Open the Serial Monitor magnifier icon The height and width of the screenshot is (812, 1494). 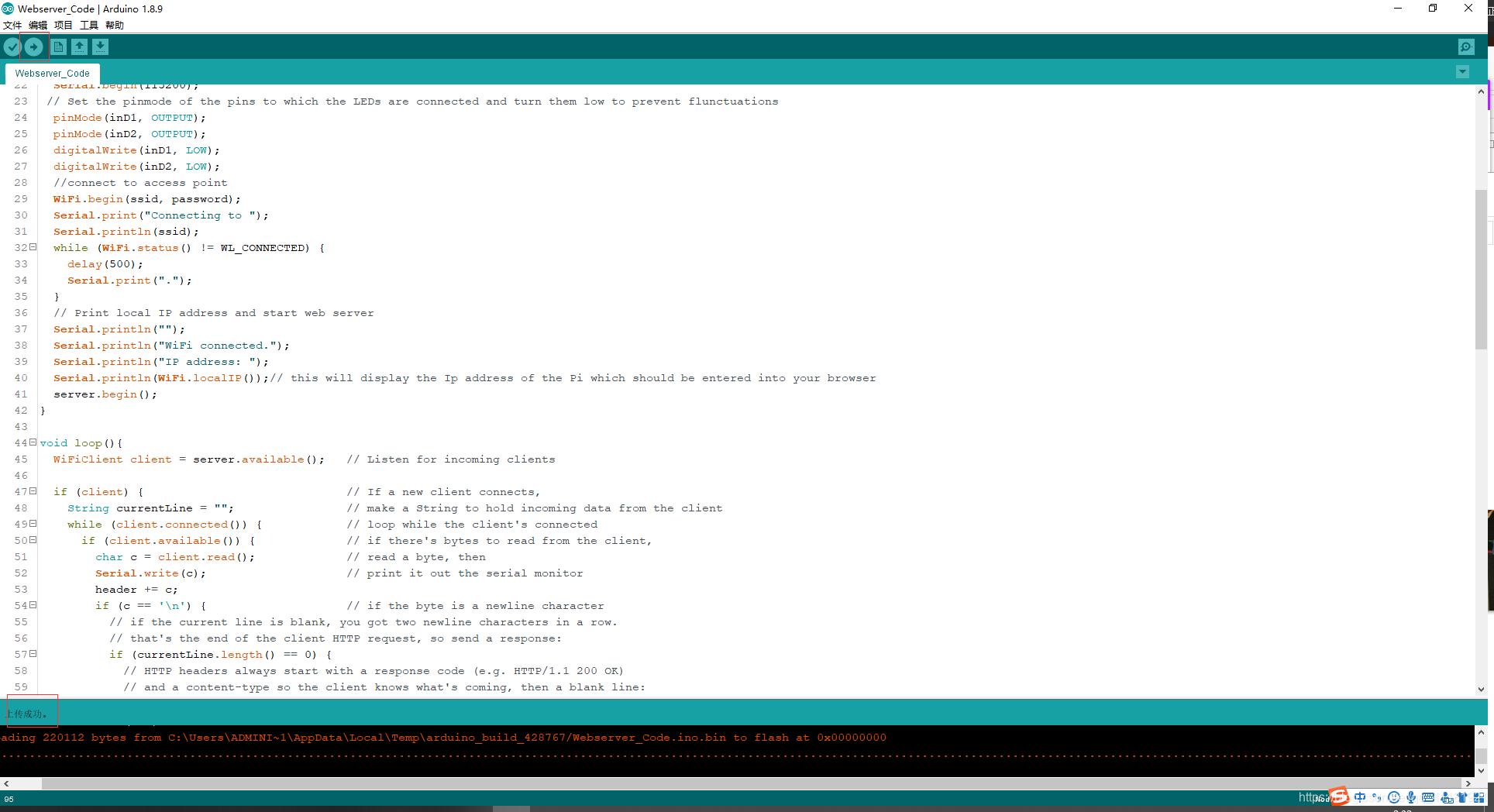[x=1466, y=47]
